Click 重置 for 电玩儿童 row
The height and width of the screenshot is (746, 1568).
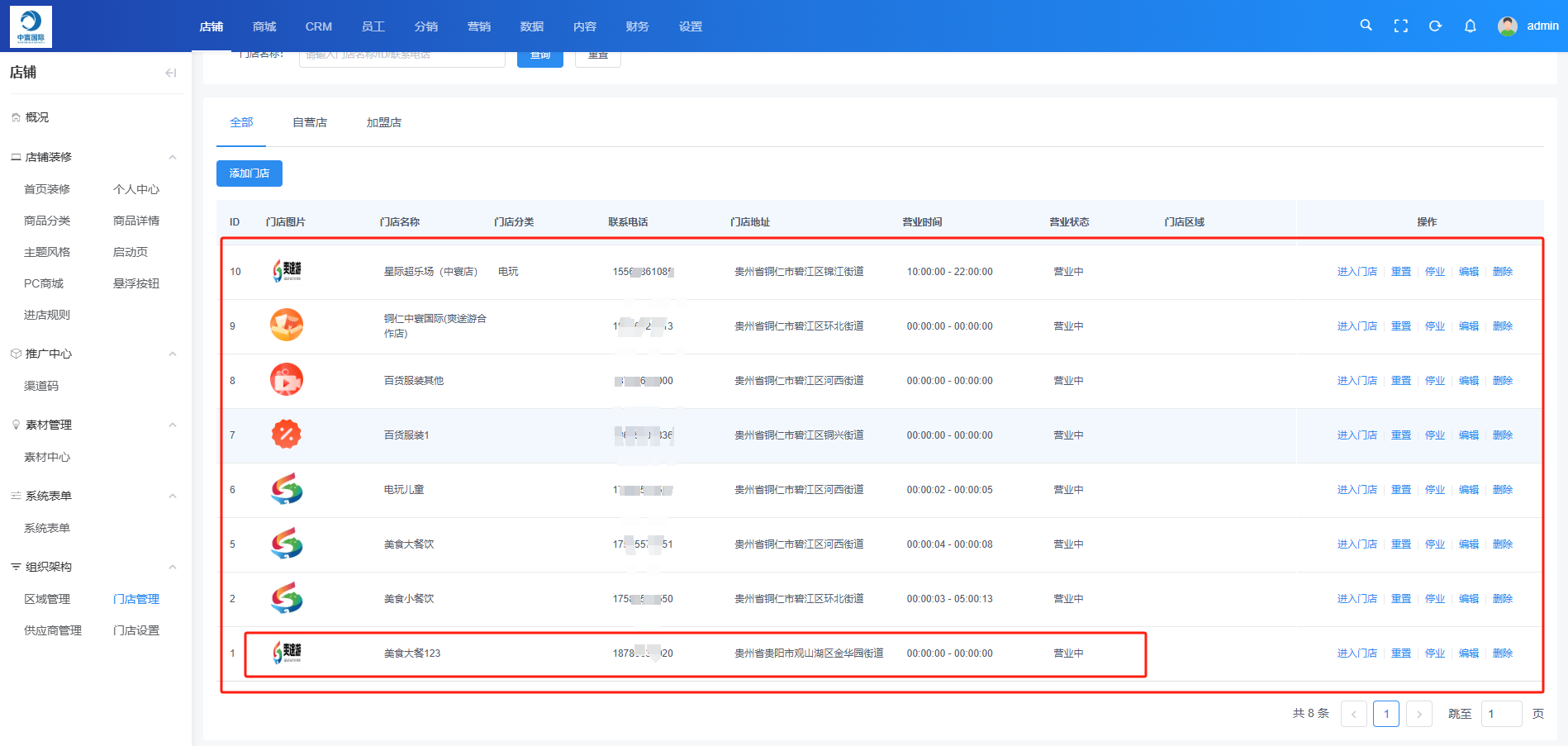point(1401,489)
